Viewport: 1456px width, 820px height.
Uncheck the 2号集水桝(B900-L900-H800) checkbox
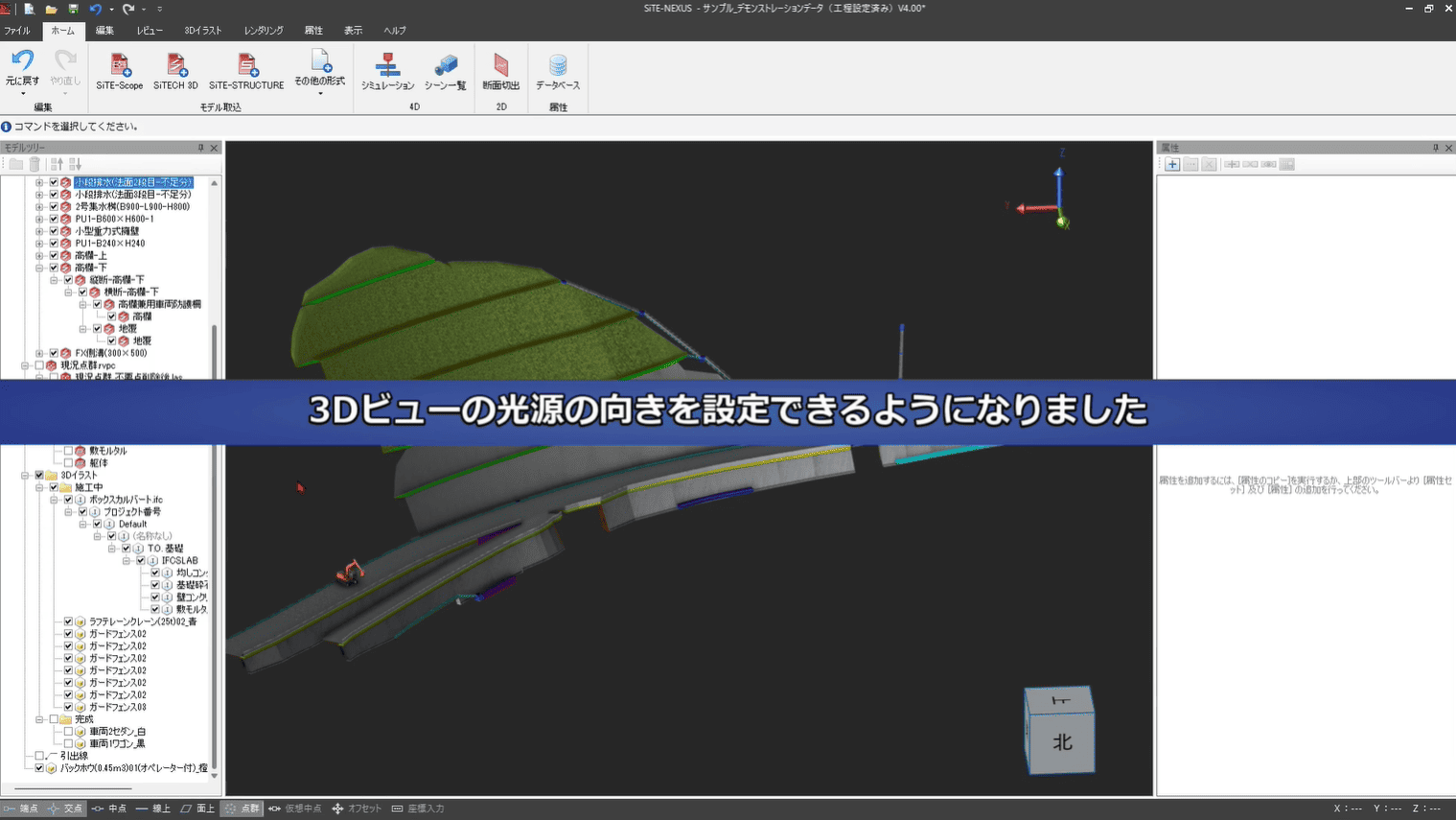54,206
